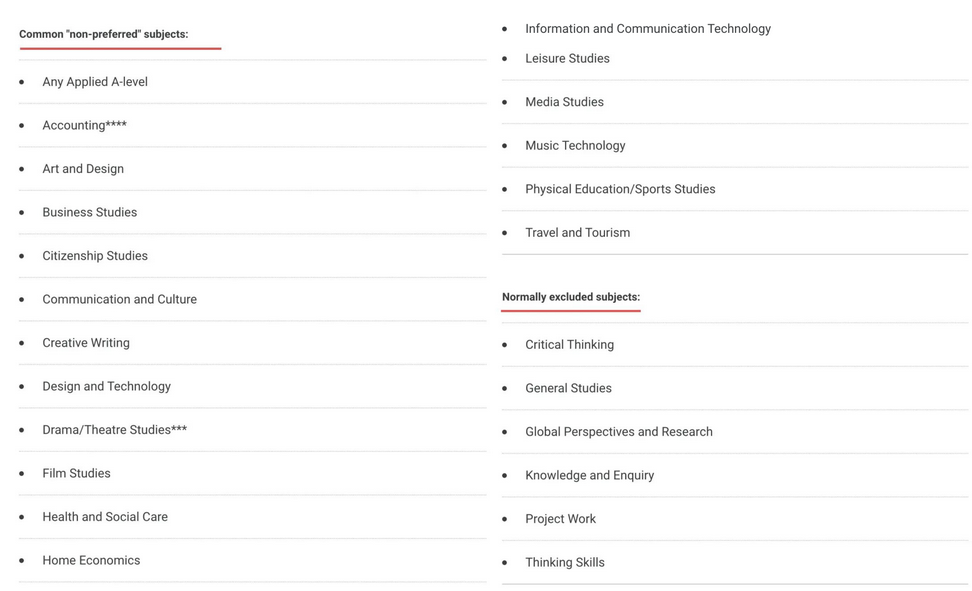972x591 pixels.
Task: Click Communication and Culture entry
Action: pyautogui.click(x=120, y=299)
